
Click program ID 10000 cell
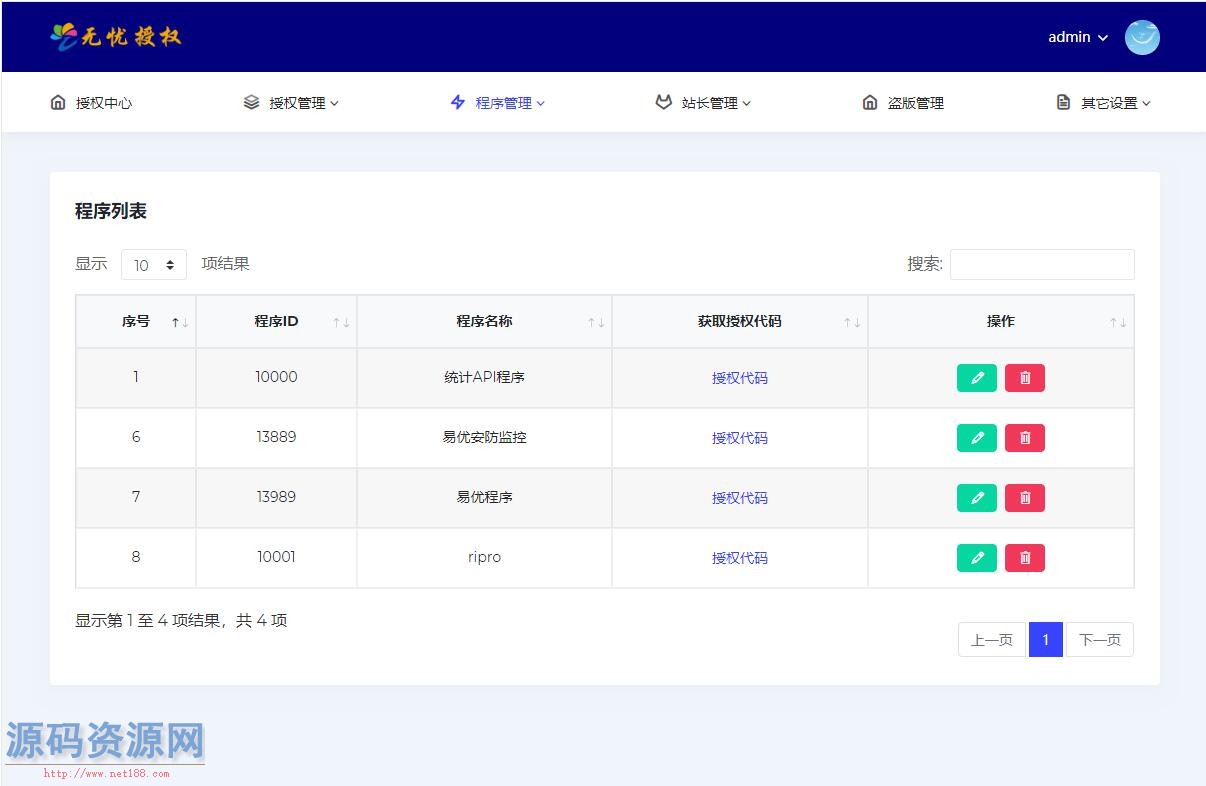pyautogui.click(x=276, y=378)
